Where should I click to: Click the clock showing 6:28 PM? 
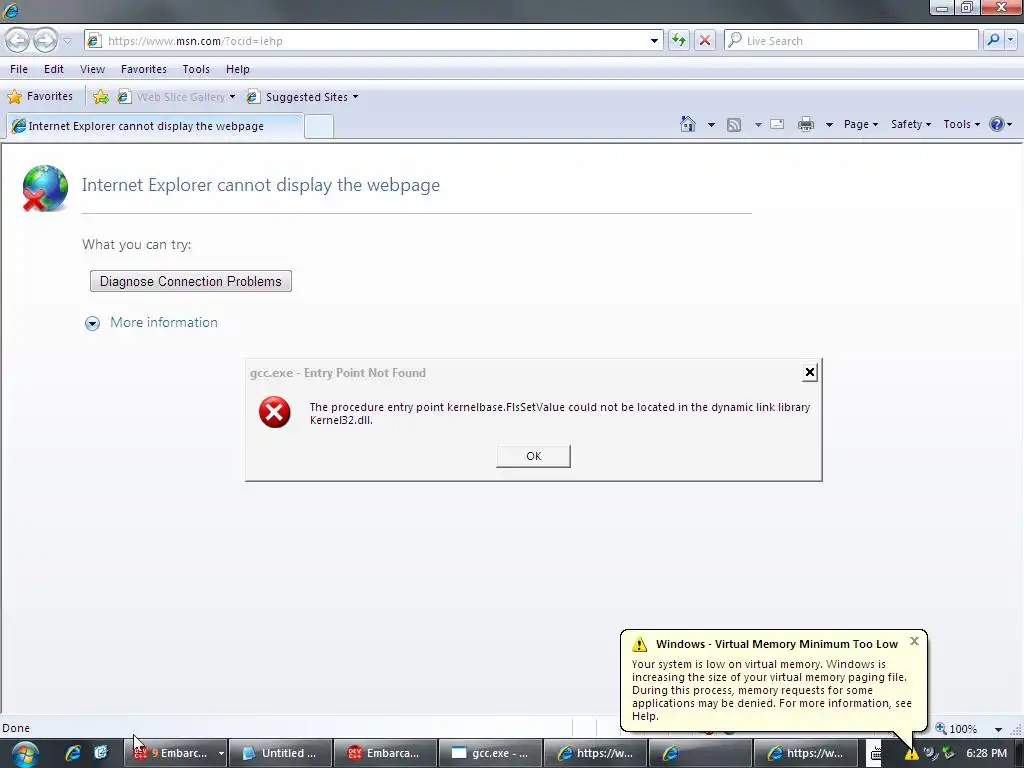click(986, 753)
